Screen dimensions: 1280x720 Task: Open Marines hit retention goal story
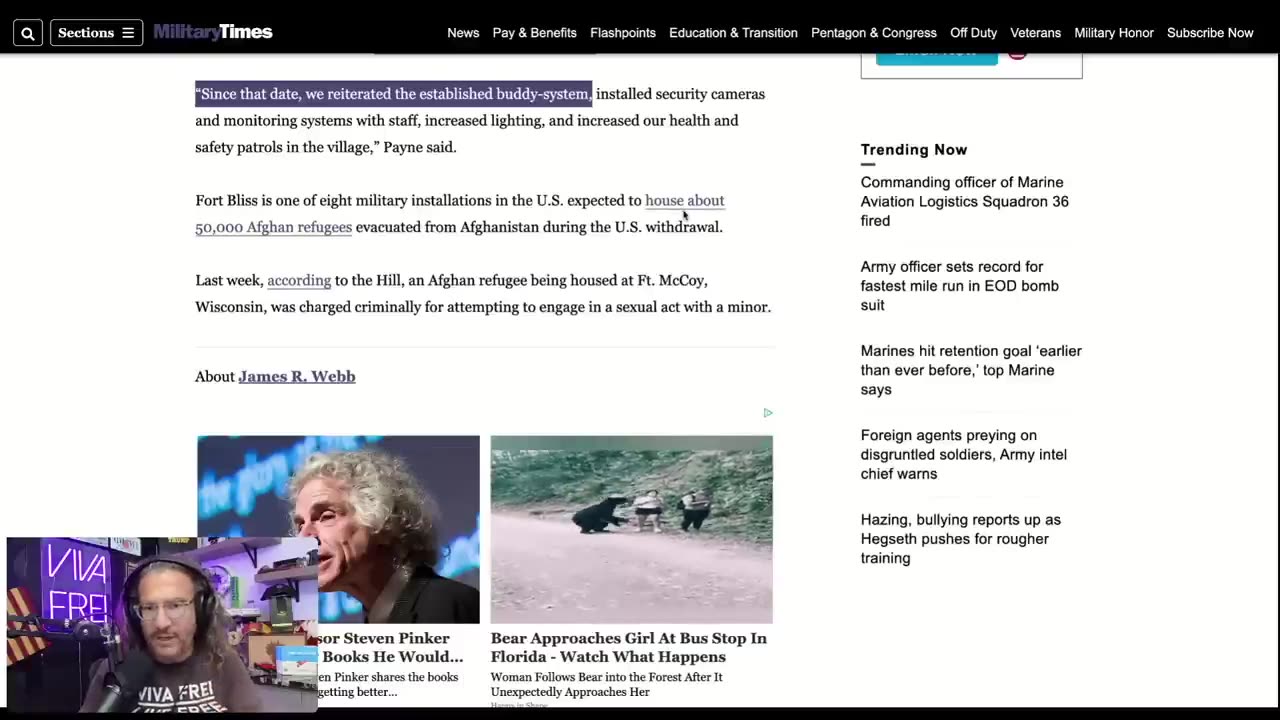[x=971, y=370]
